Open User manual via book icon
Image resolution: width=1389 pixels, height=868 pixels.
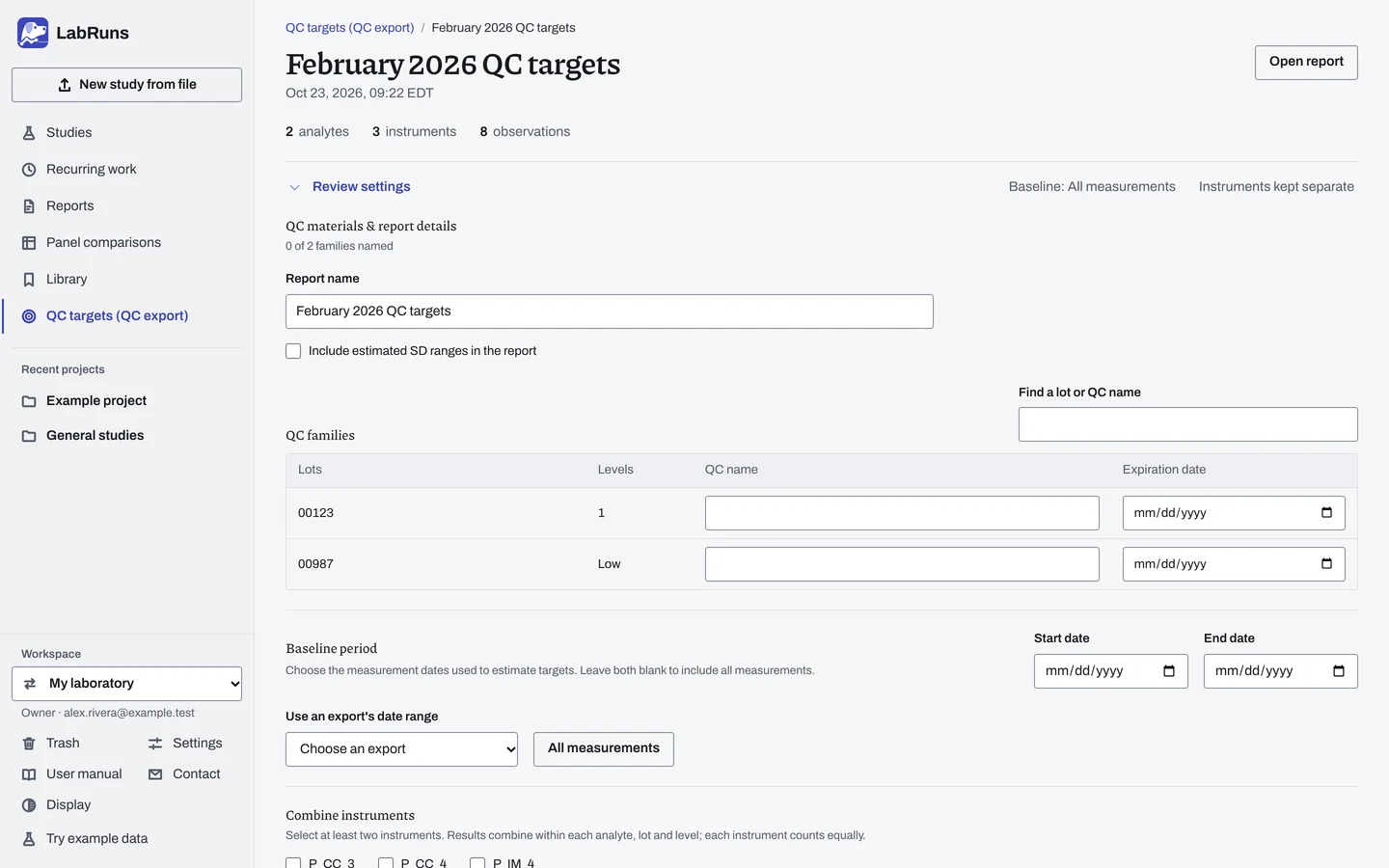tap(29, 774)
